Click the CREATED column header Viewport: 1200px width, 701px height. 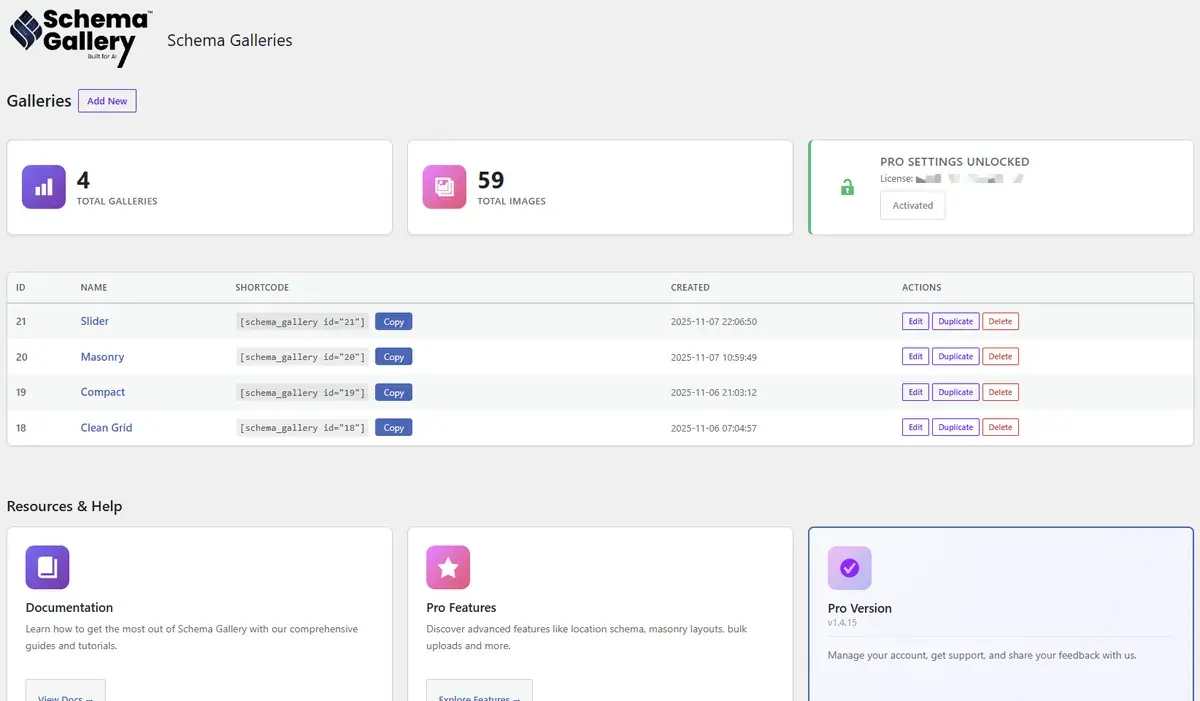(690, 287)
